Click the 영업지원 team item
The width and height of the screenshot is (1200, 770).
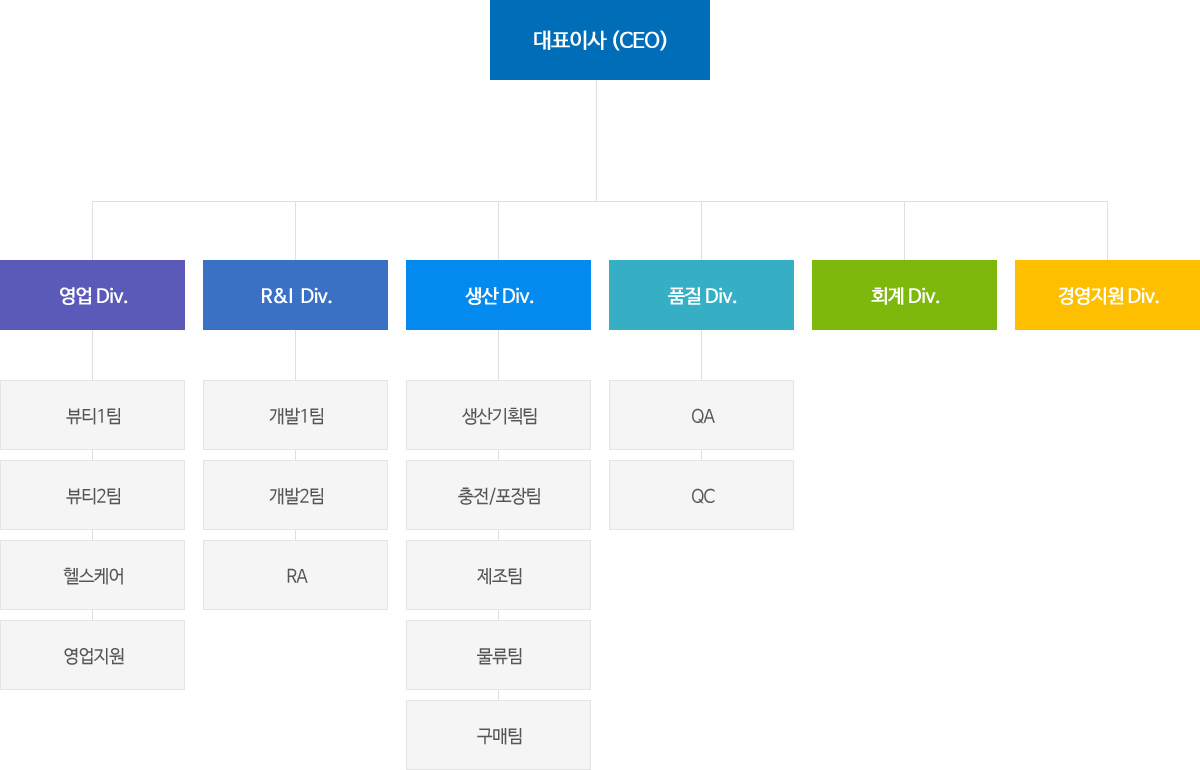pyautogui.click(x=92, y=655)
